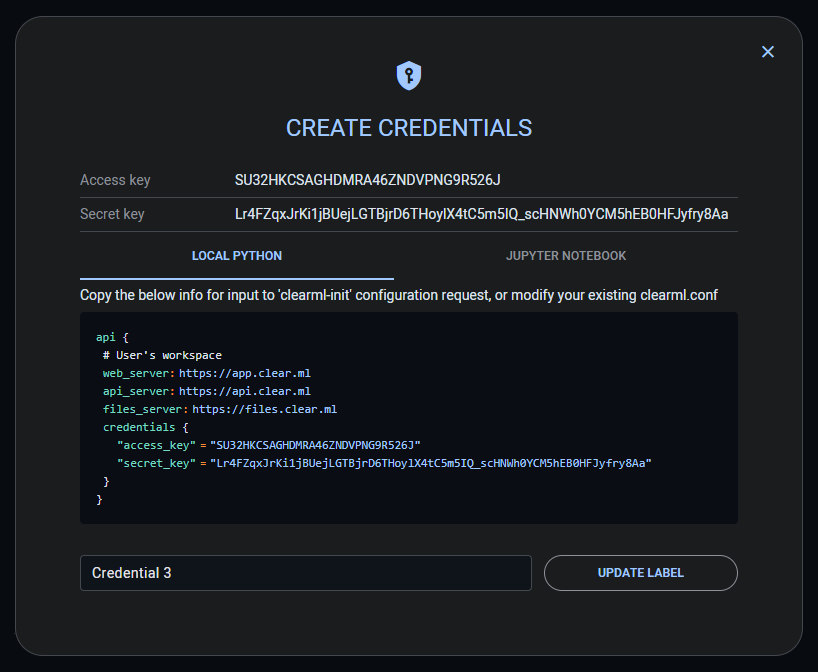Select the LOCAL PYTHON tab
Viewport: 818px width, 672px height.
236,256
